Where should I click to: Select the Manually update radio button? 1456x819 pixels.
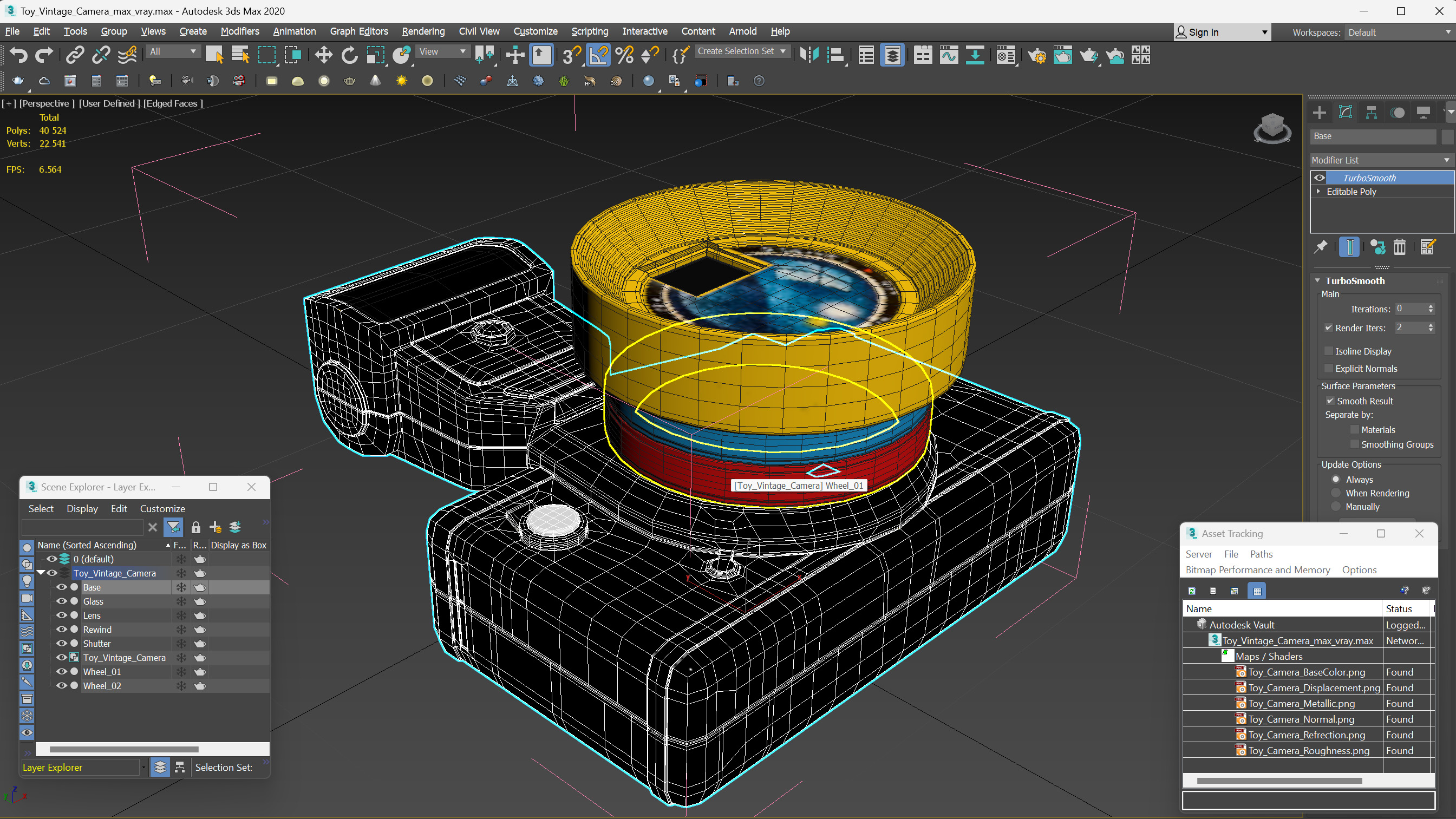[1336, 507]
